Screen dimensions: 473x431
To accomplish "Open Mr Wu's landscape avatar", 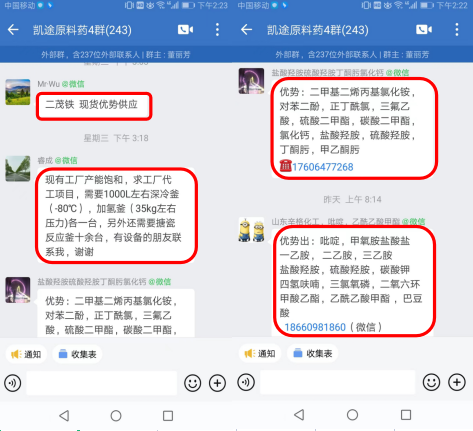I will (18, 92).
